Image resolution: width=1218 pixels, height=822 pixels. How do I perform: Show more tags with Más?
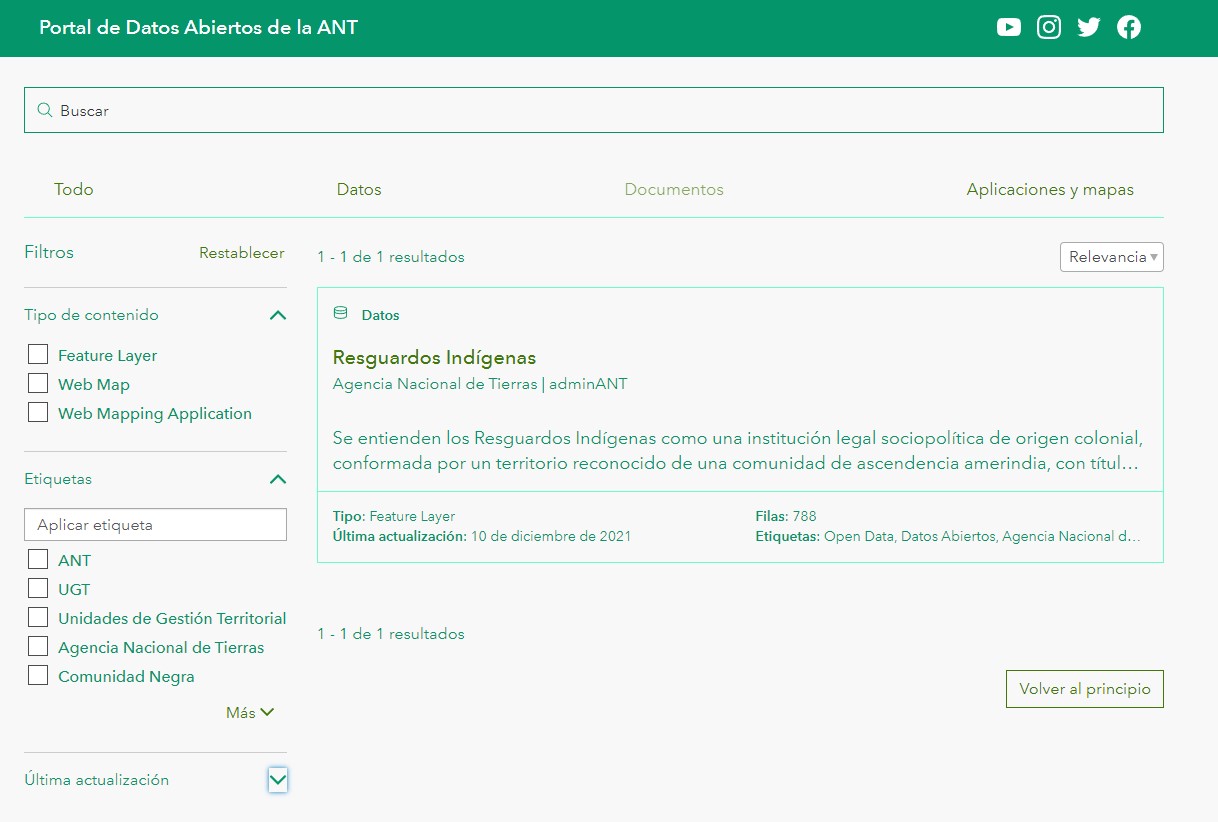250,713
